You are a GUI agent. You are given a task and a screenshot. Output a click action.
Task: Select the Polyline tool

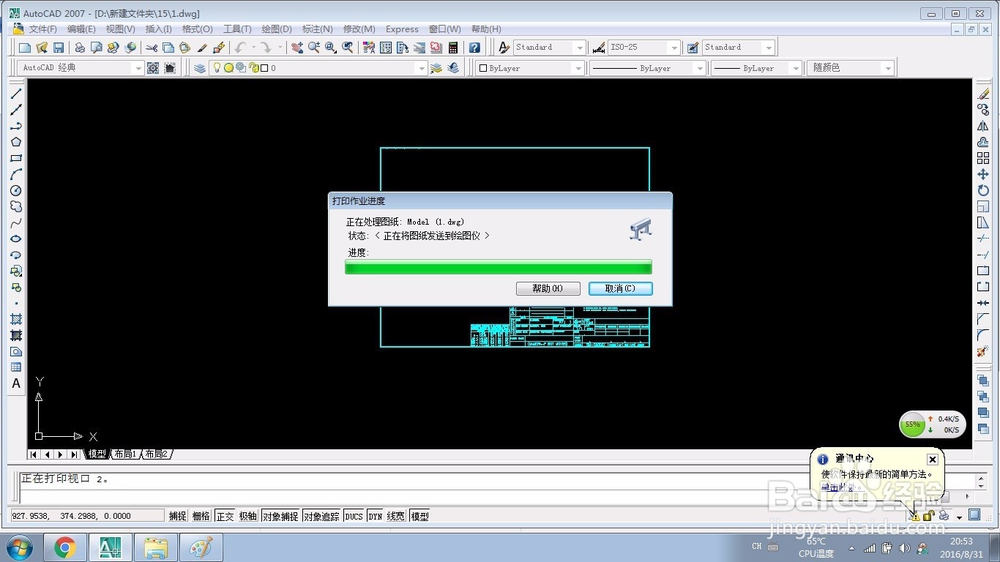click(x=17, y=126)
